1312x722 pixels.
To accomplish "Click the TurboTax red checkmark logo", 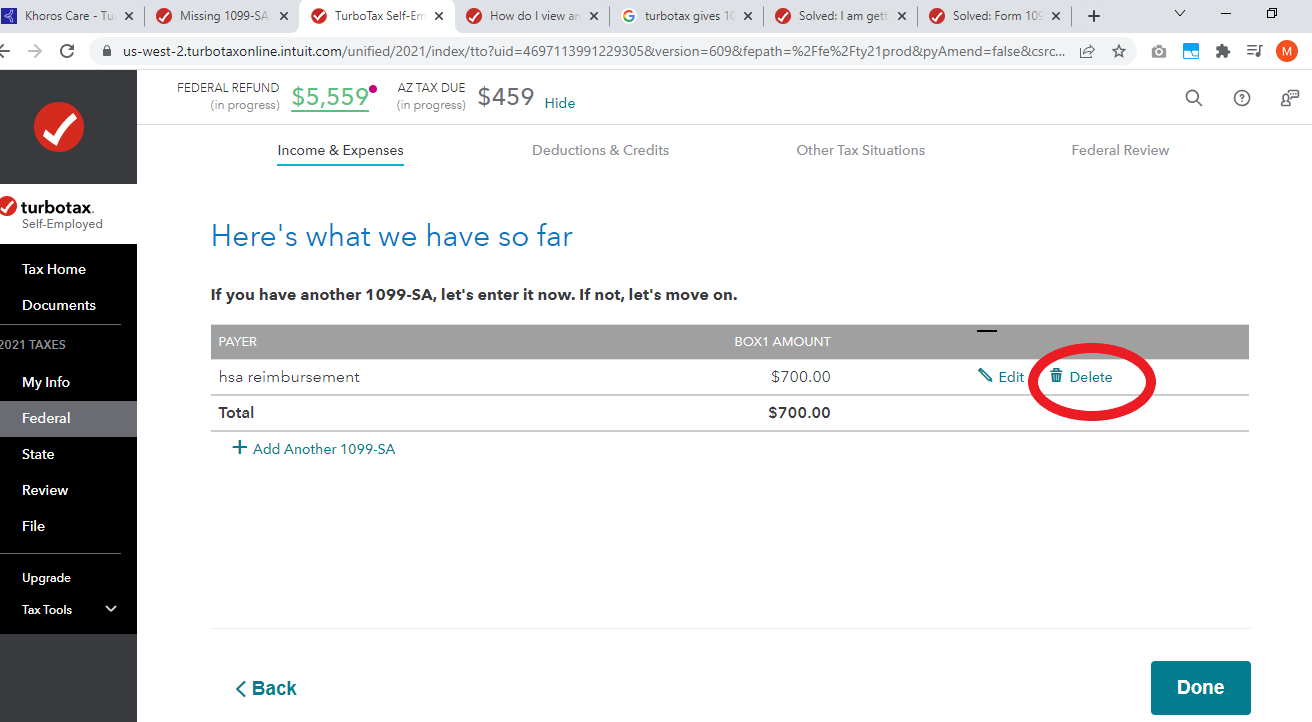I will [x=59, y=127].
